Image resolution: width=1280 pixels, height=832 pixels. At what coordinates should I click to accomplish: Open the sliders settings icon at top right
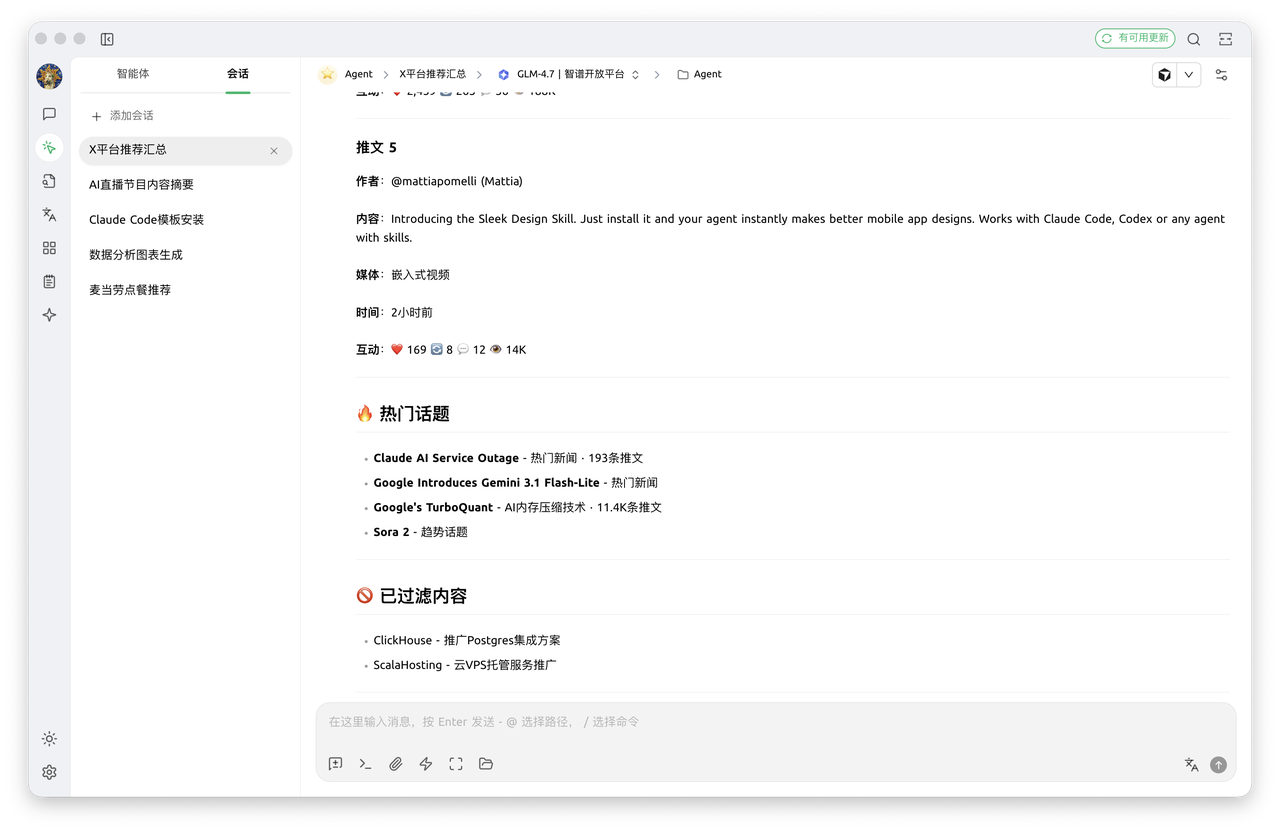[x=1221, y=75]
